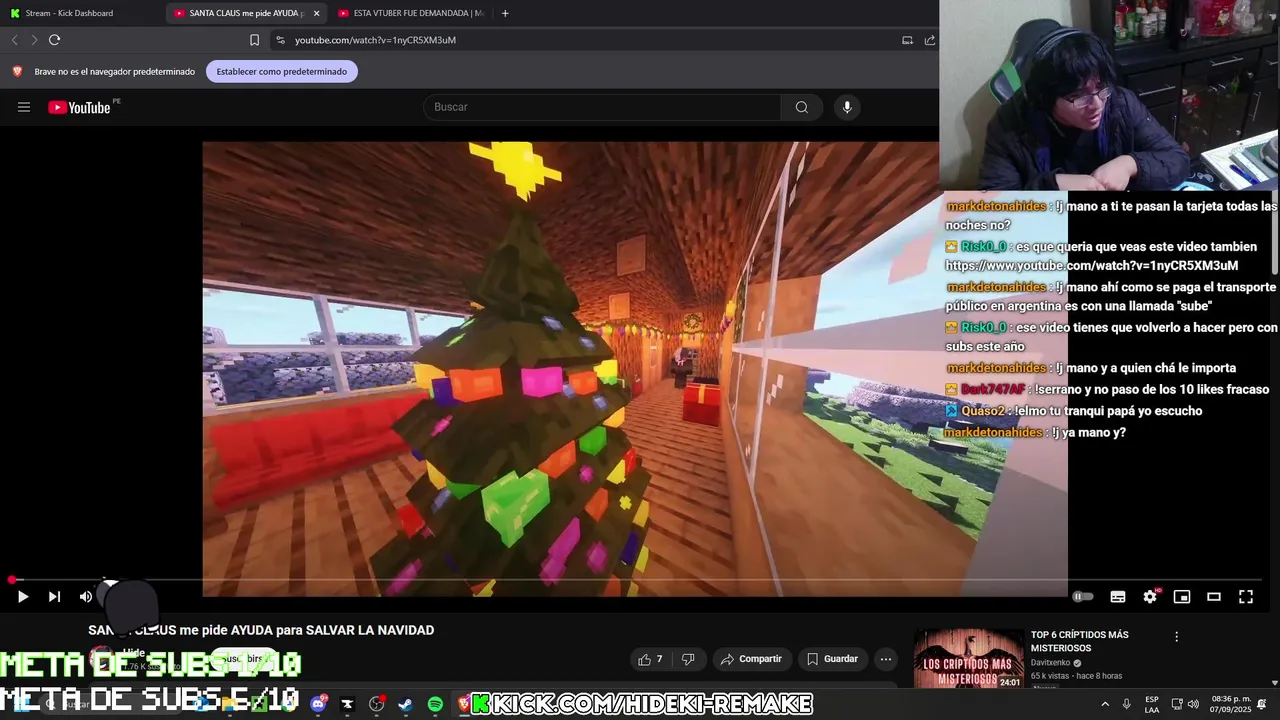Go back in browser history

14,40
